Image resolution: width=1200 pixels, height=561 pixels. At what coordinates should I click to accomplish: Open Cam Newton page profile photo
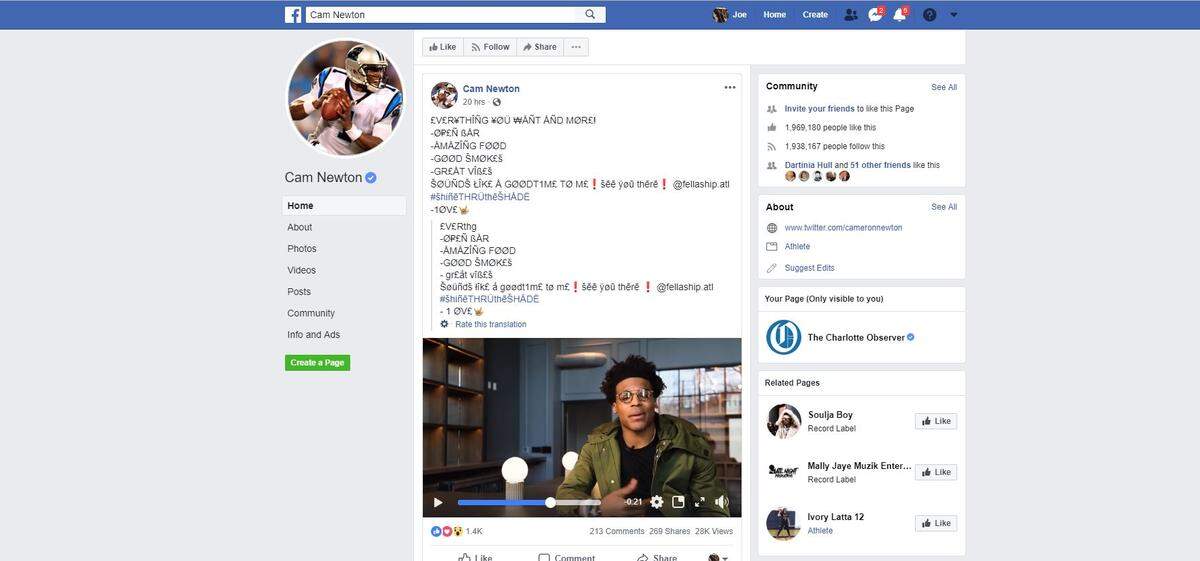(346, 98)
